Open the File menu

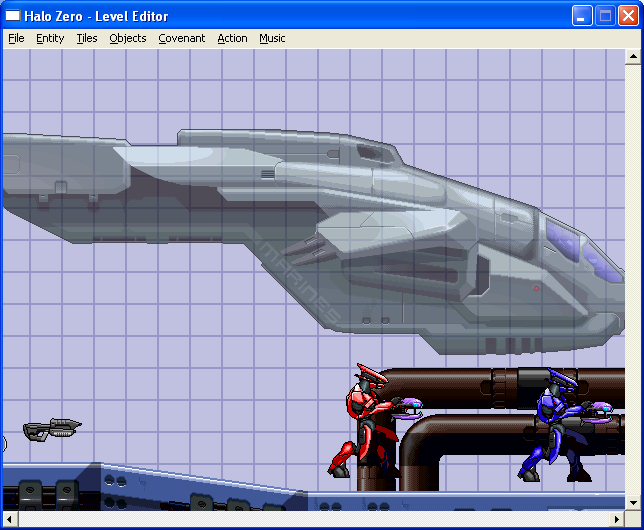click(x=16, y=38)
